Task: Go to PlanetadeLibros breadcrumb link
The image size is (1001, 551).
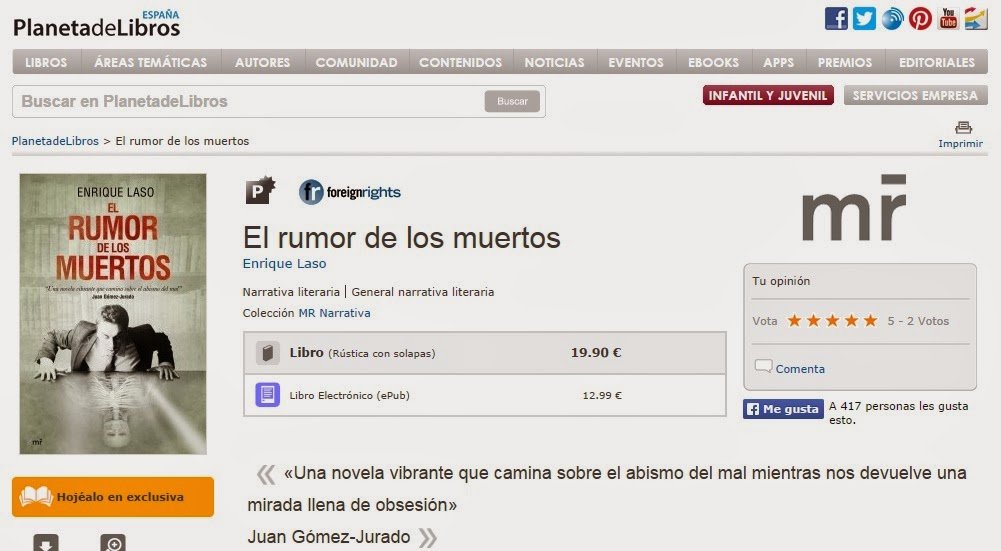Action: coord(56,141)
